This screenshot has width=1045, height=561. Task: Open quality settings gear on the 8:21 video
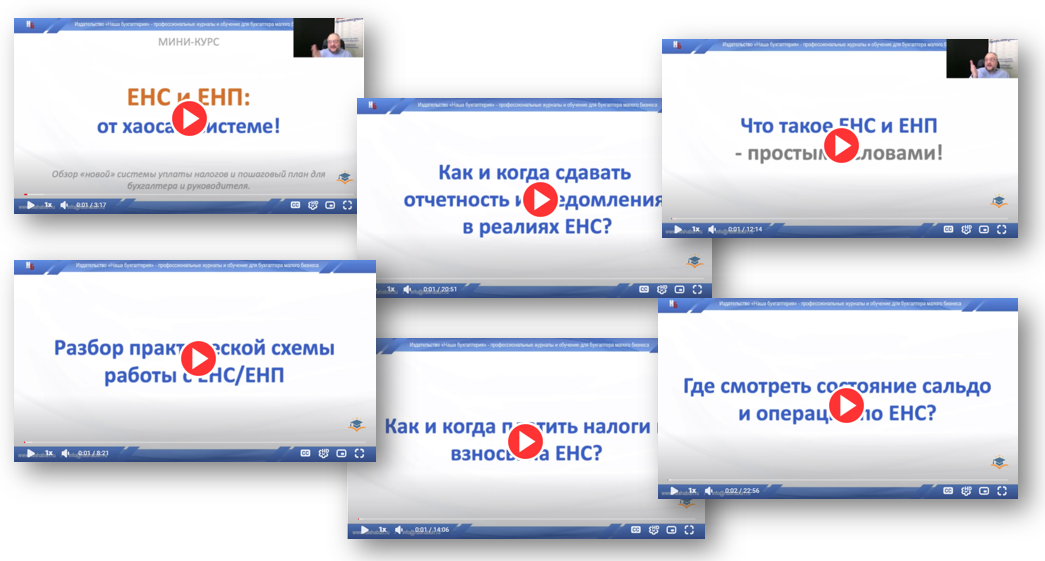[324, 453]
